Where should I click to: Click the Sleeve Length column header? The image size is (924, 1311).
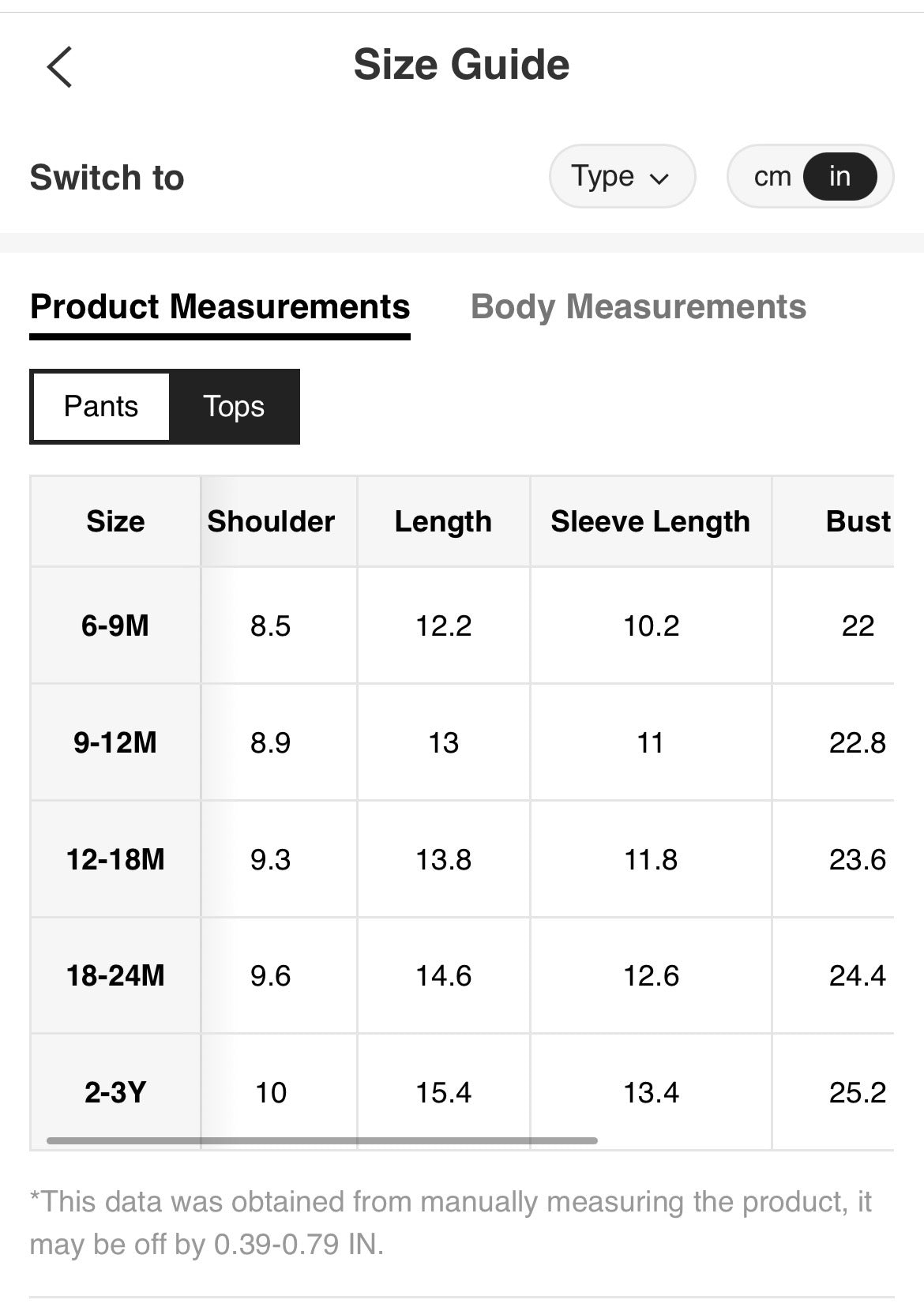(650, 521)
